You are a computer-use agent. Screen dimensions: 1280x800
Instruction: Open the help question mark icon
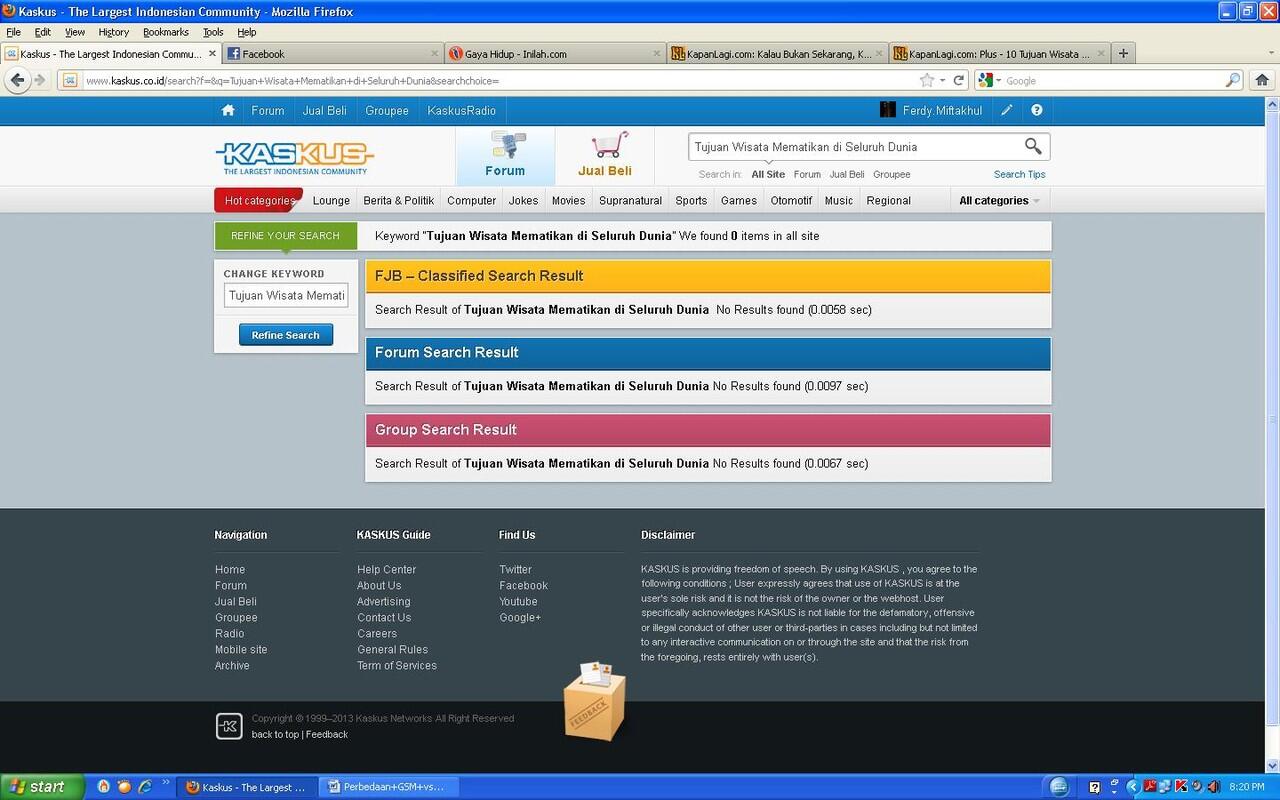point(1037,110)
